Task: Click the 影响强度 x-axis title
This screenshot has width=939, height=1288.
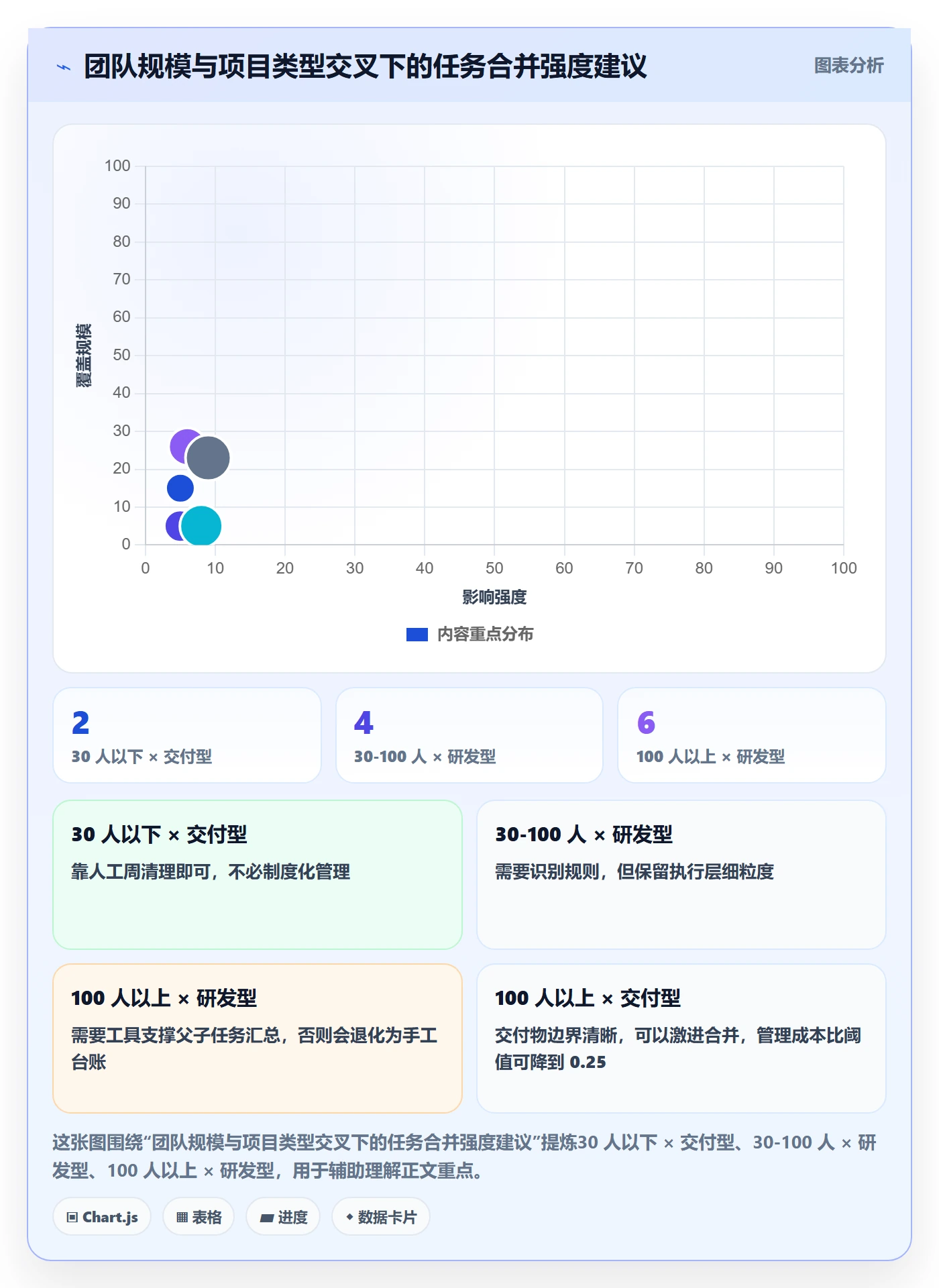Action: (494, 597)
